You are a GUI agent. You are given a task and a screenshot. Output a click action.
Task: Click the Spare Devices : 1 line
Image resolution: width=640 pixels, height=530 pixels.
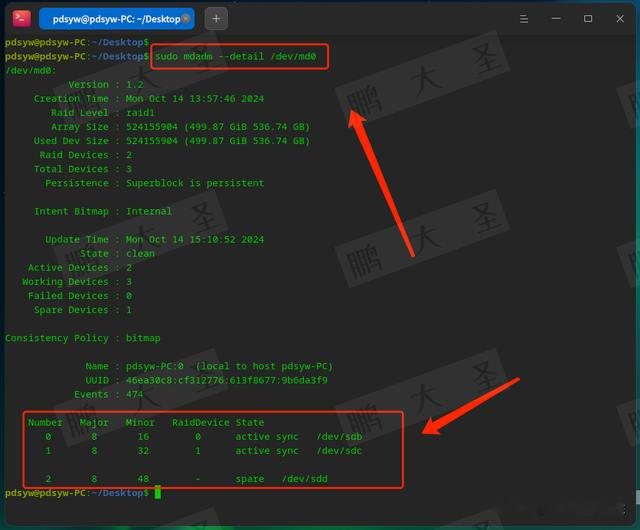83,310
